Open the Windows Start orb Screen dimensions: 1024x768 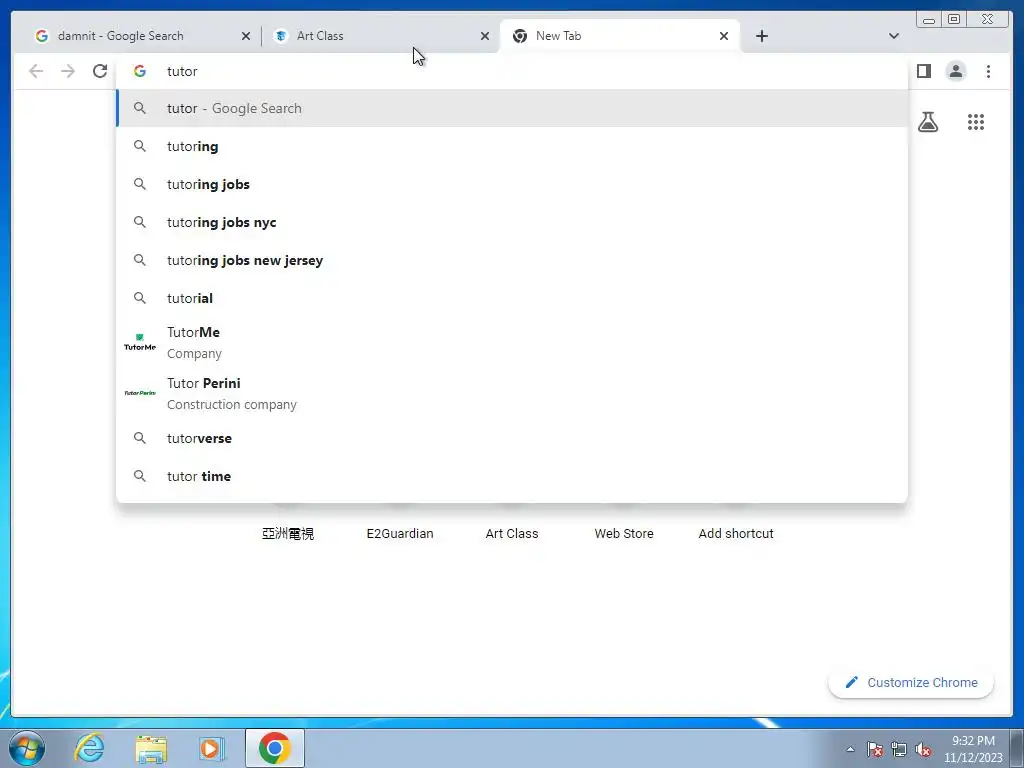point(27,748)
